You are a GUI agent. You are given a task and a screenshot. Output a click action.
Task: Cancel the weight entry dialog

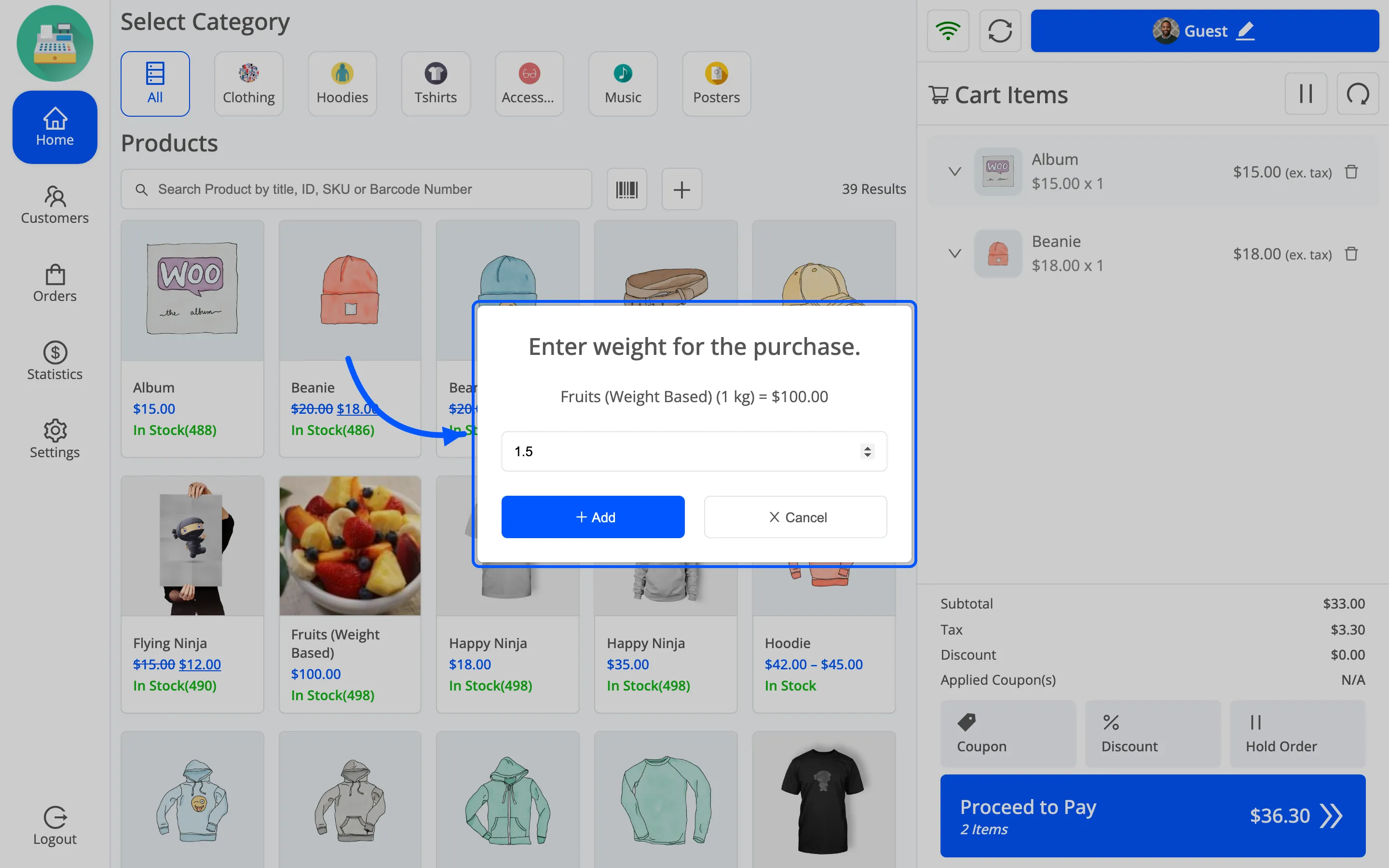pos(795,516)
